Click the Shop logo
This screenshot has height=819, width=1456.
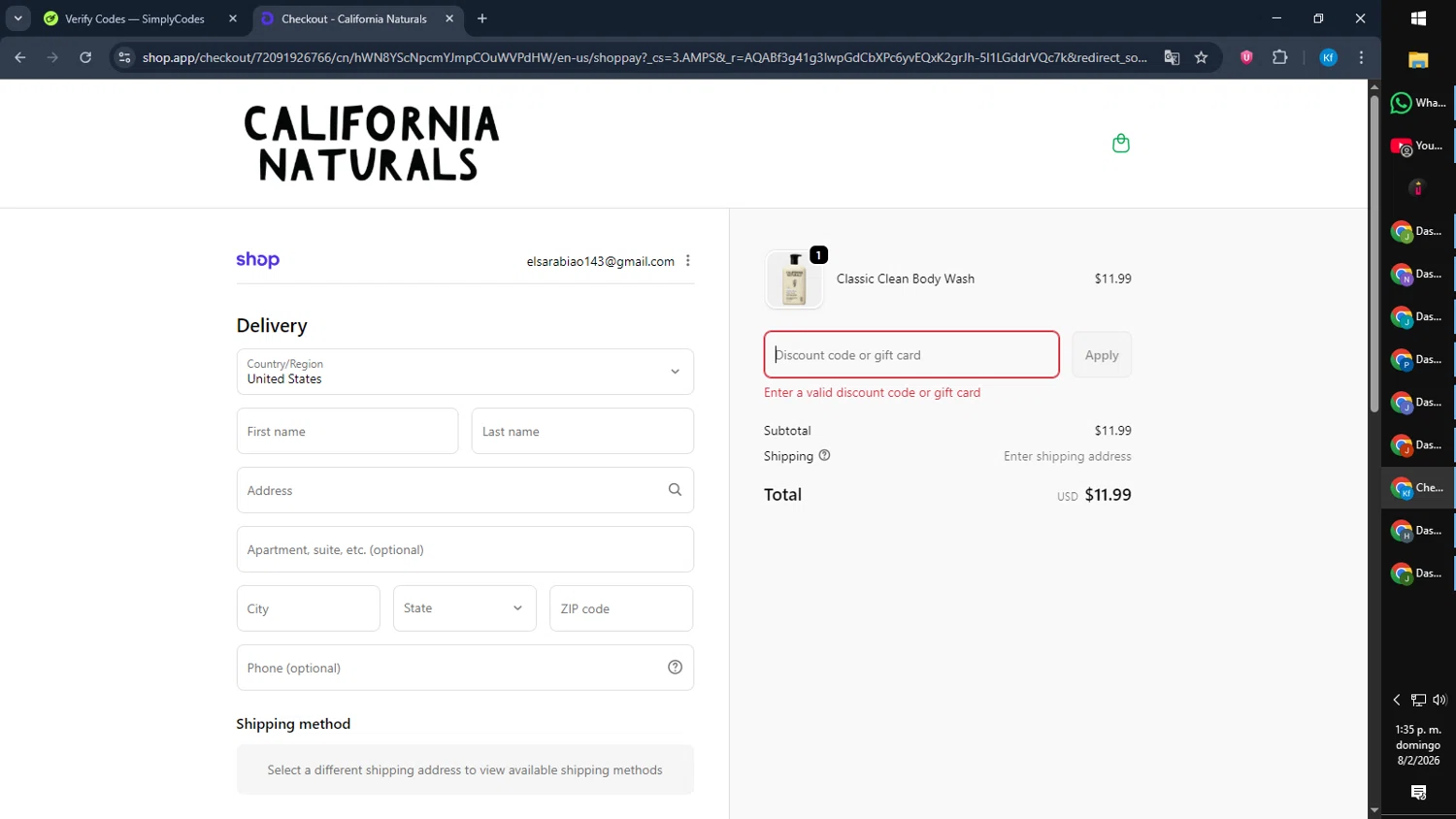pyautogui.click(x=258, y=260)
